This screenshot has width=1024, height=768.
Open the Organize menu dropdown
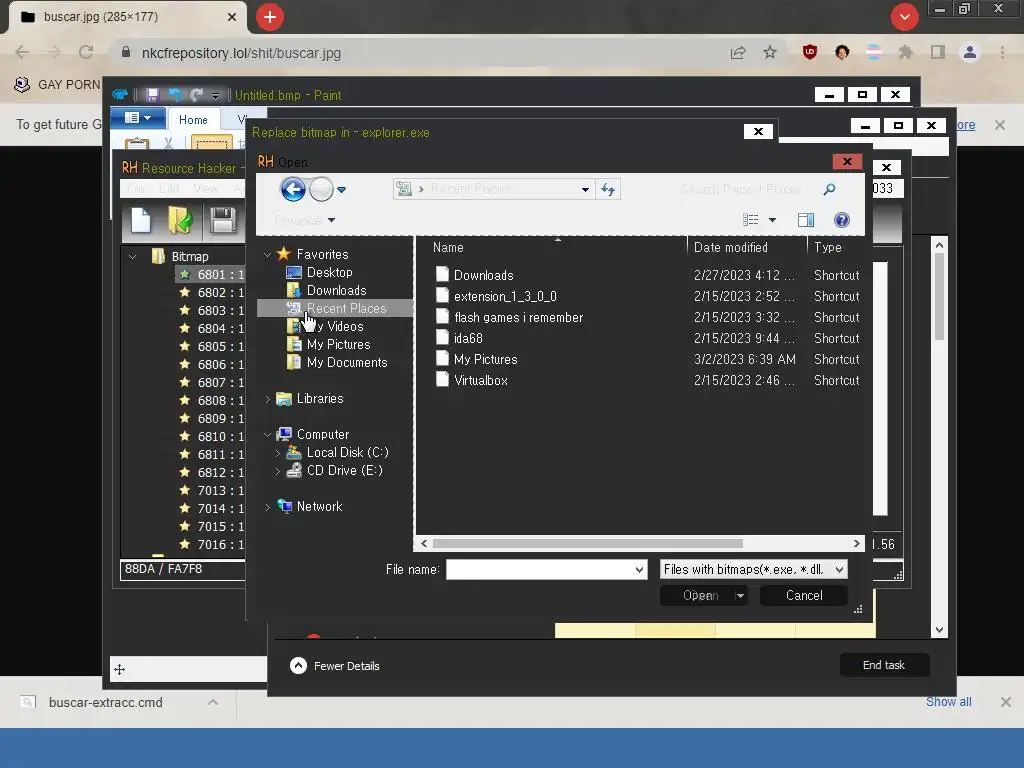coord(304,220)
